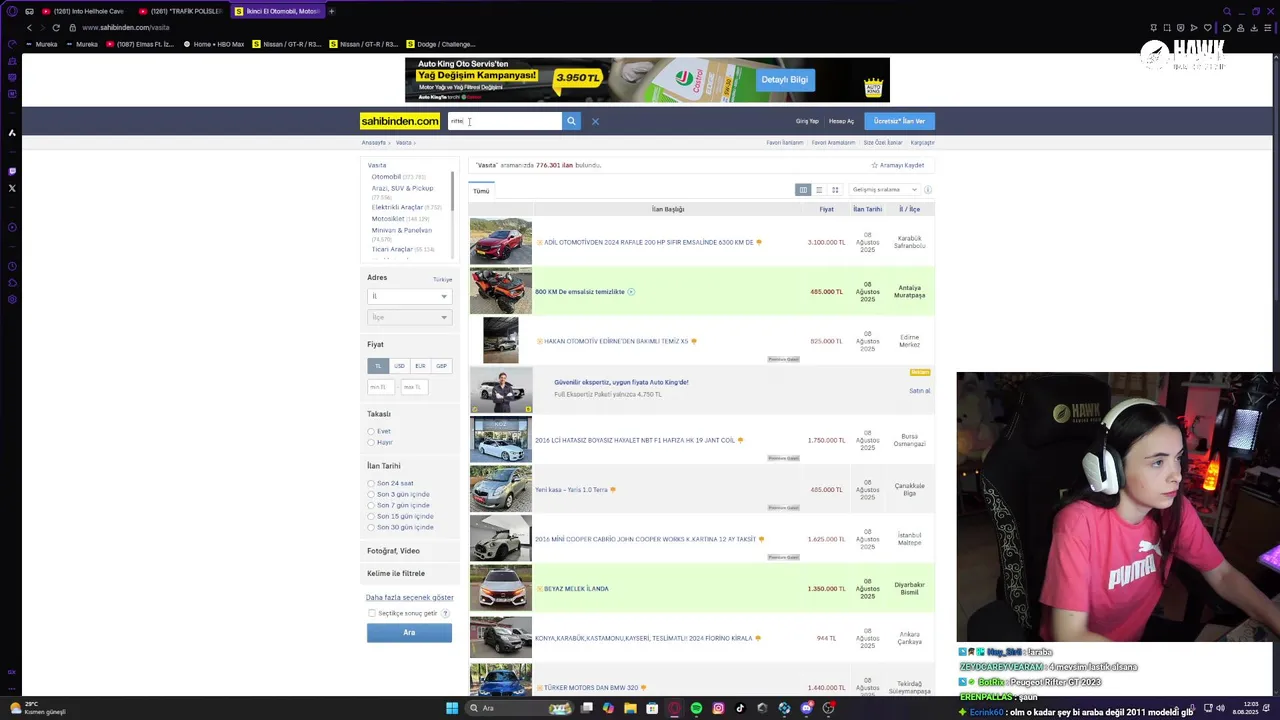1280x720 pixels.
Task: Click the blue search magnifier button
Action: pyautogui.click(x=571, y=121)
